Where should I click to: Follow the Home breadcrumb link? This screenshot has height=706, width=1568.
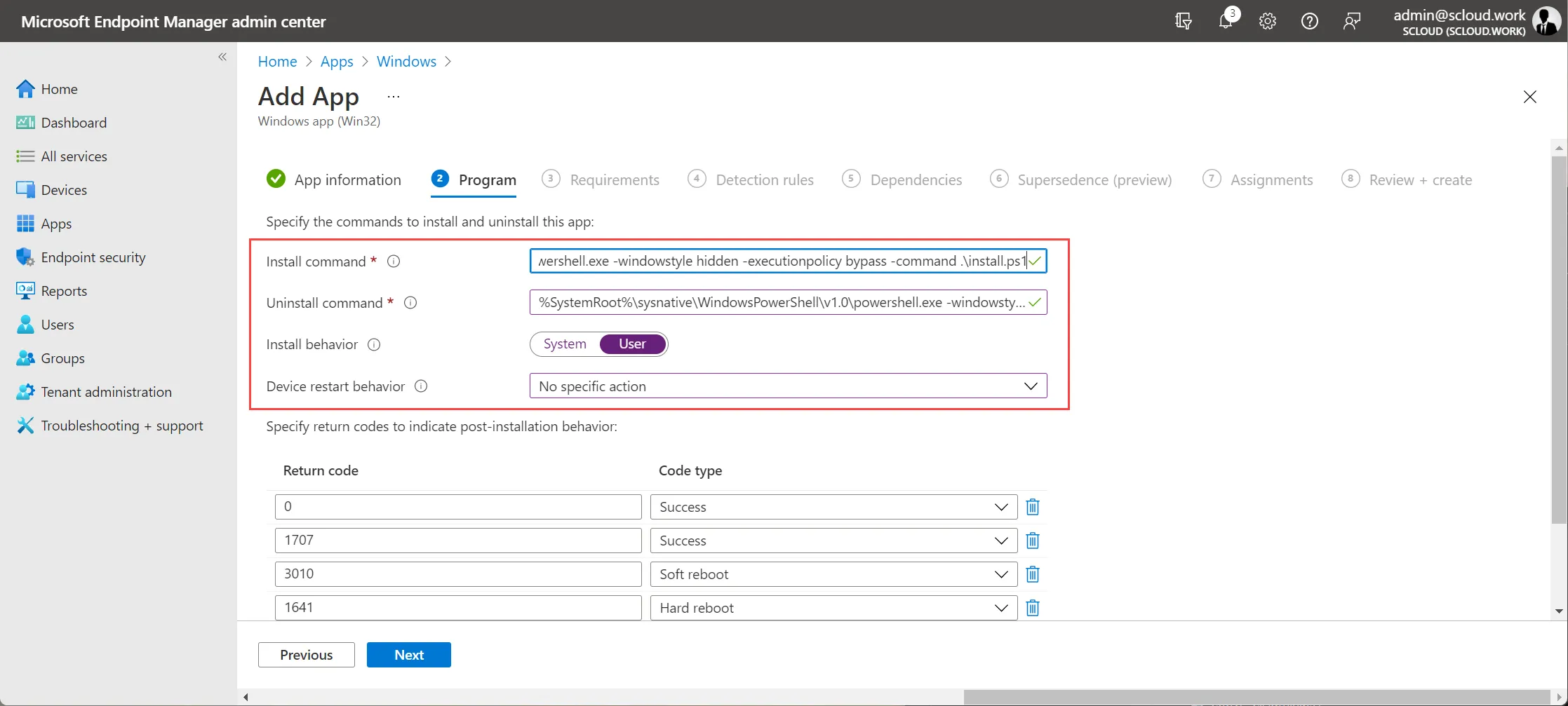tap(278, 62)
